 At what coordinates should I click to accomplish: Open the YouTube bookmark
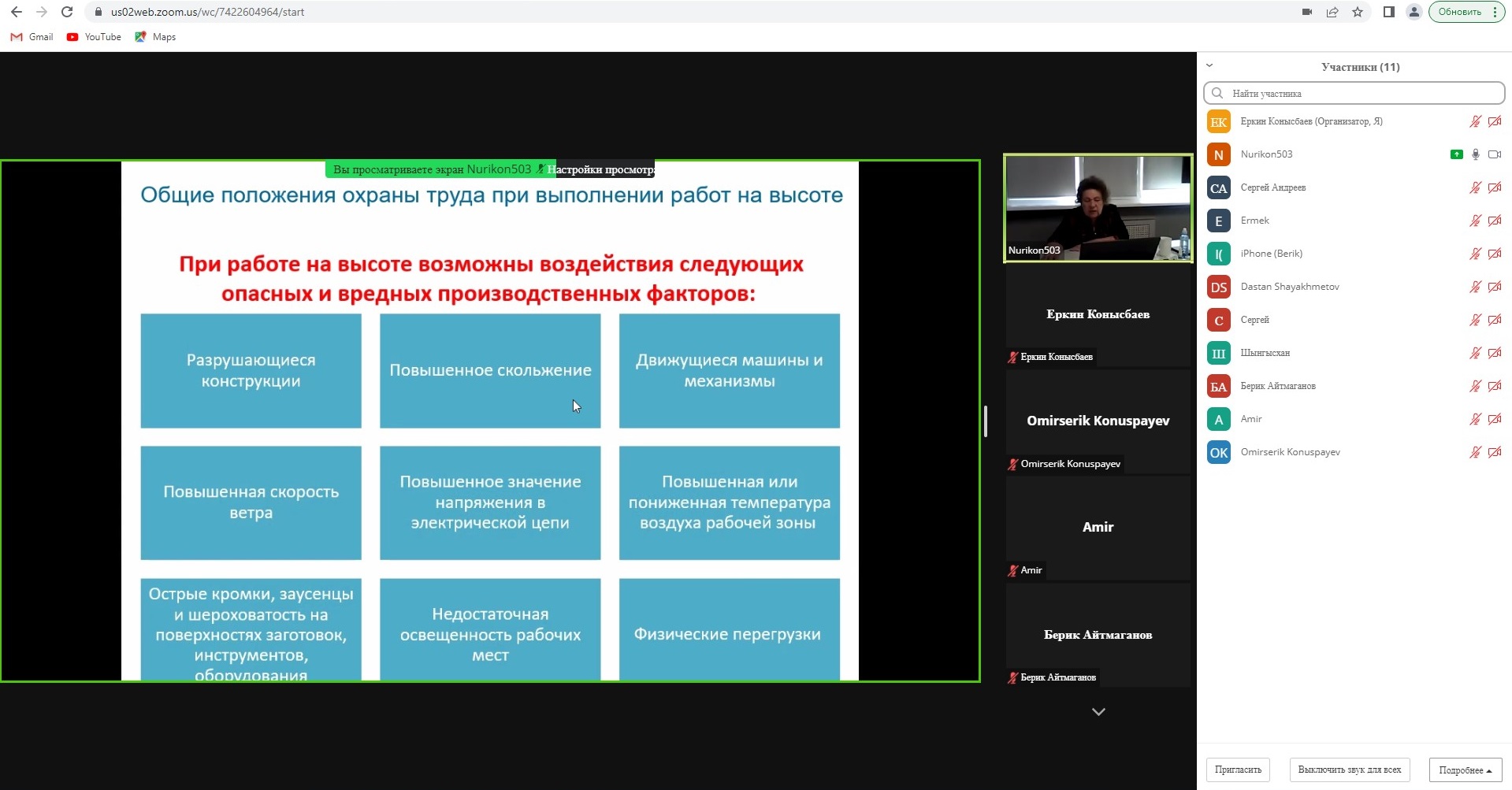(95, 37)
